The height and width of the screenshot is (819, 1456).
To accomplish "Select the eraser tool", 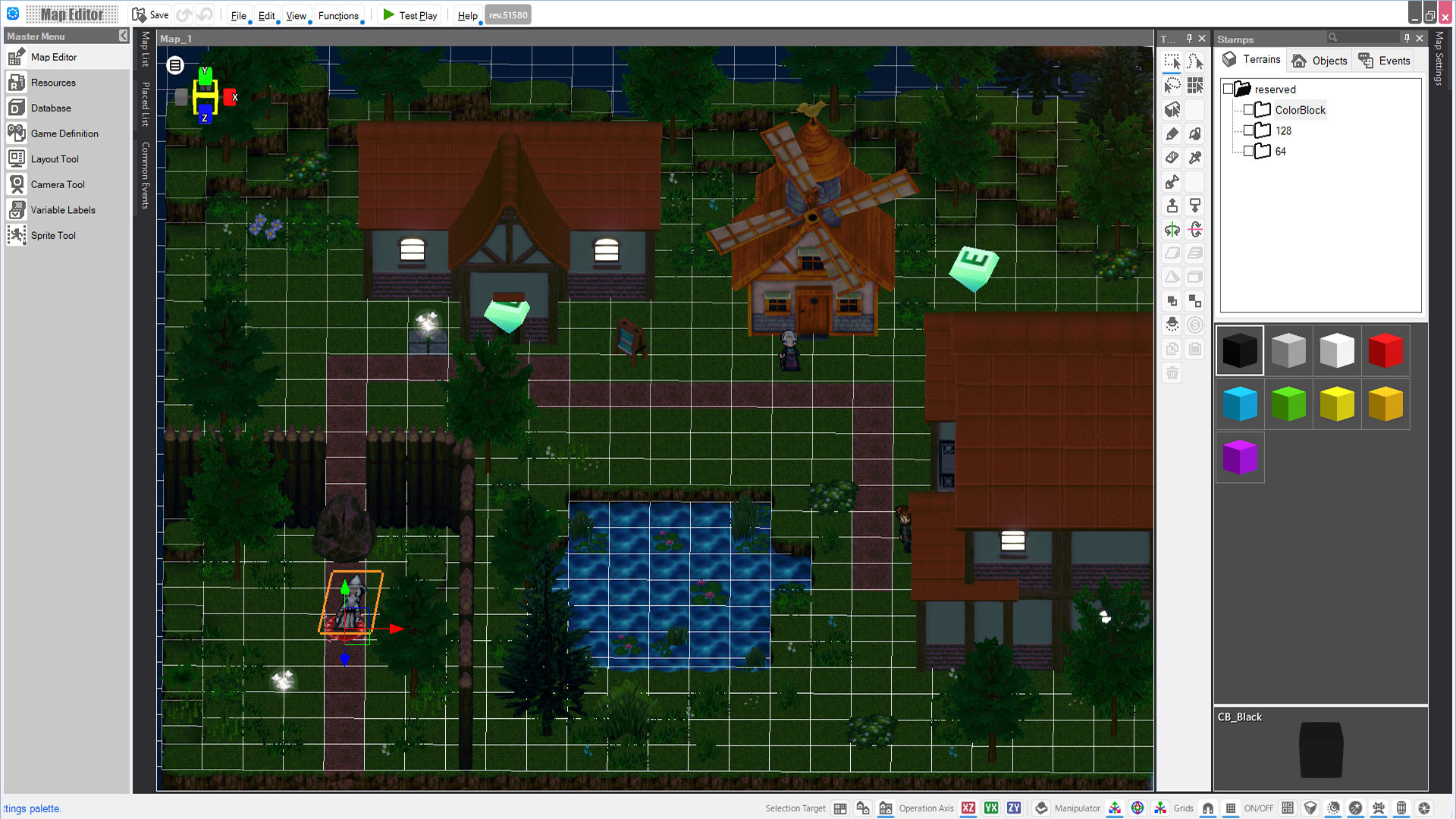I will click(x=1172, y=158).
